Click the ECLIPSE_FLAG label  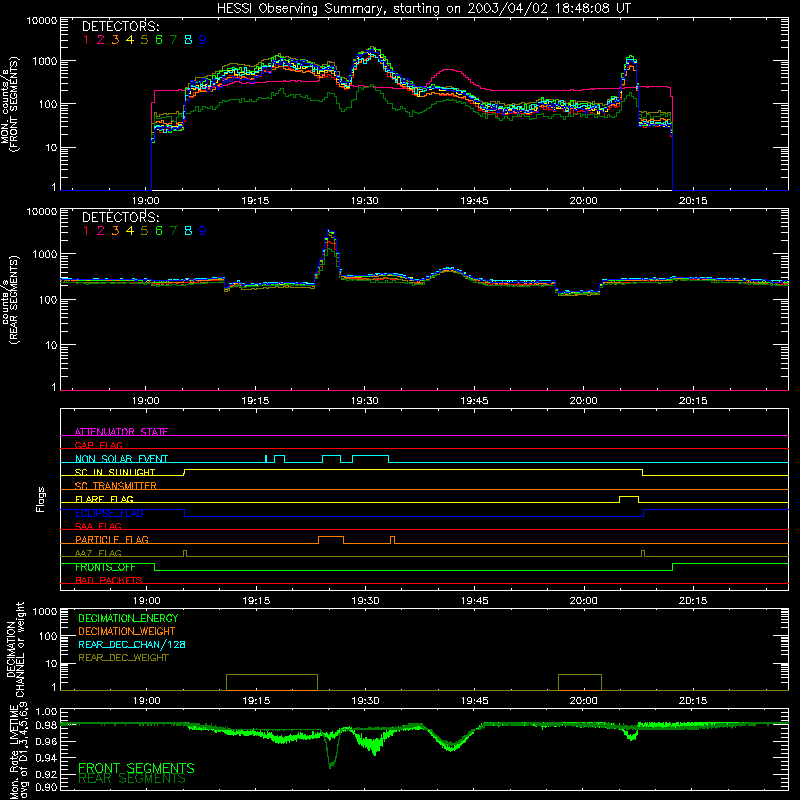point(109,513)
